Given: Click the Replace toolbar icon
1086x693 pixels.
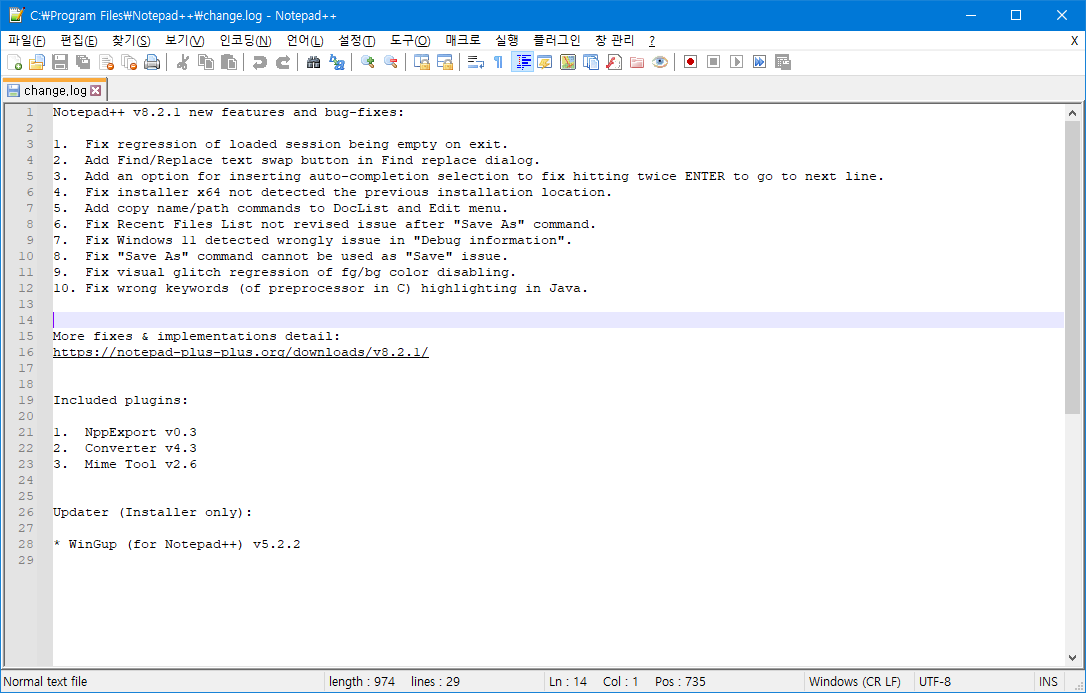Looking at the screenshot, I should coord(337,62).
